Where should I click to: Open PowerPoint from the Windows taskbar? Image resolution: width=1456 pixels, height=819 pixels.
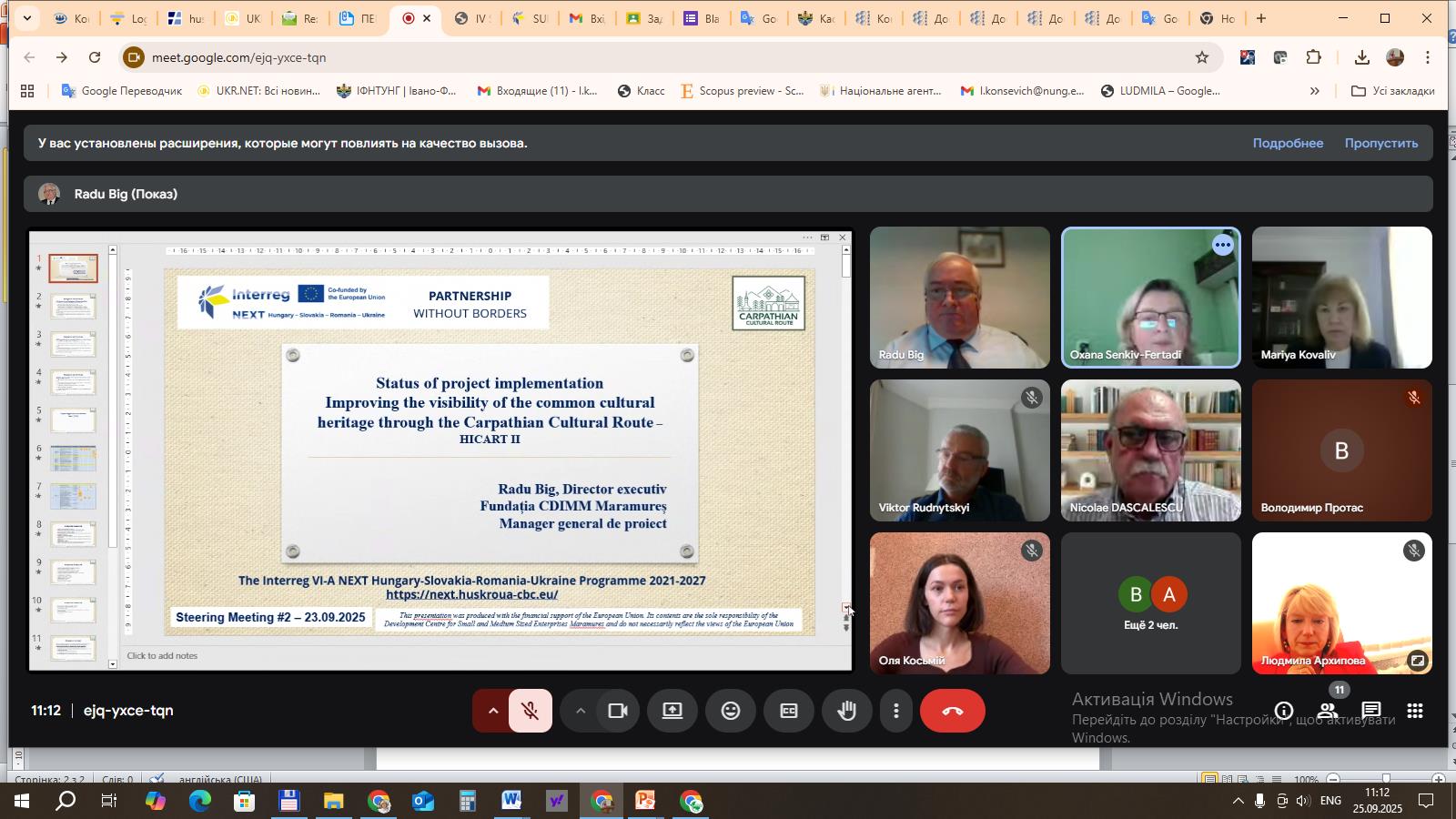tap(645, 802)
